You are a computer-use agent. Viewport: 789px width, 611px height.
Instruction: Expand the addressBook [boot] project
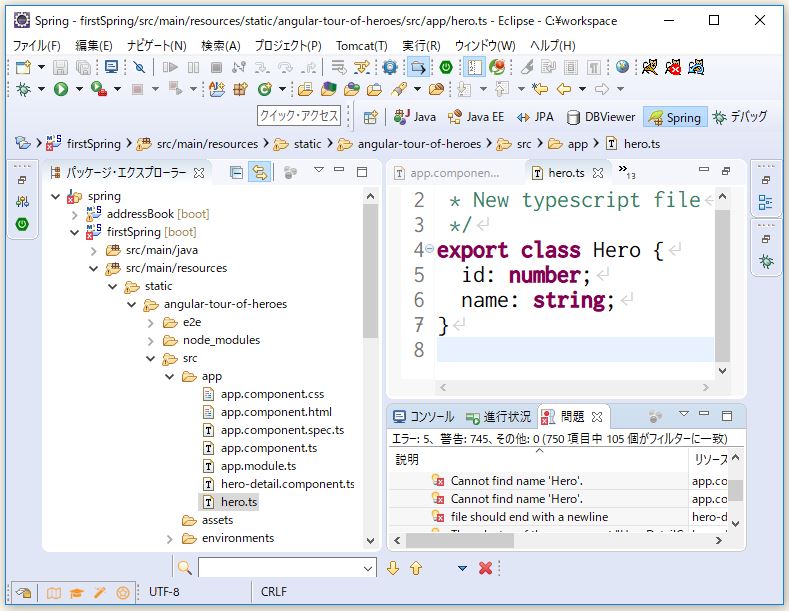75,214
